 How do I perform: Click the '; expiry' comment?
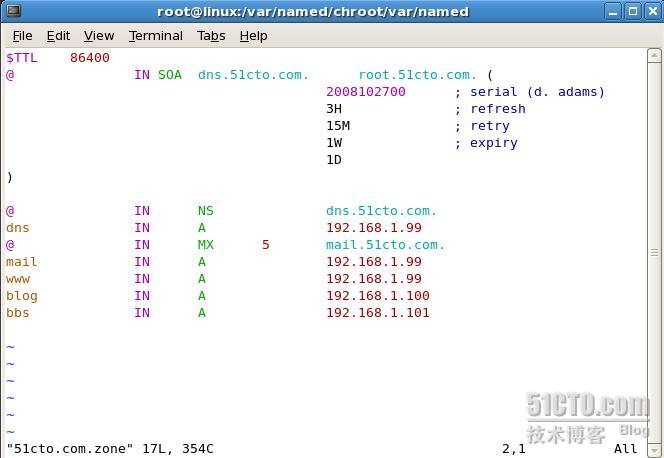point(486,143)
